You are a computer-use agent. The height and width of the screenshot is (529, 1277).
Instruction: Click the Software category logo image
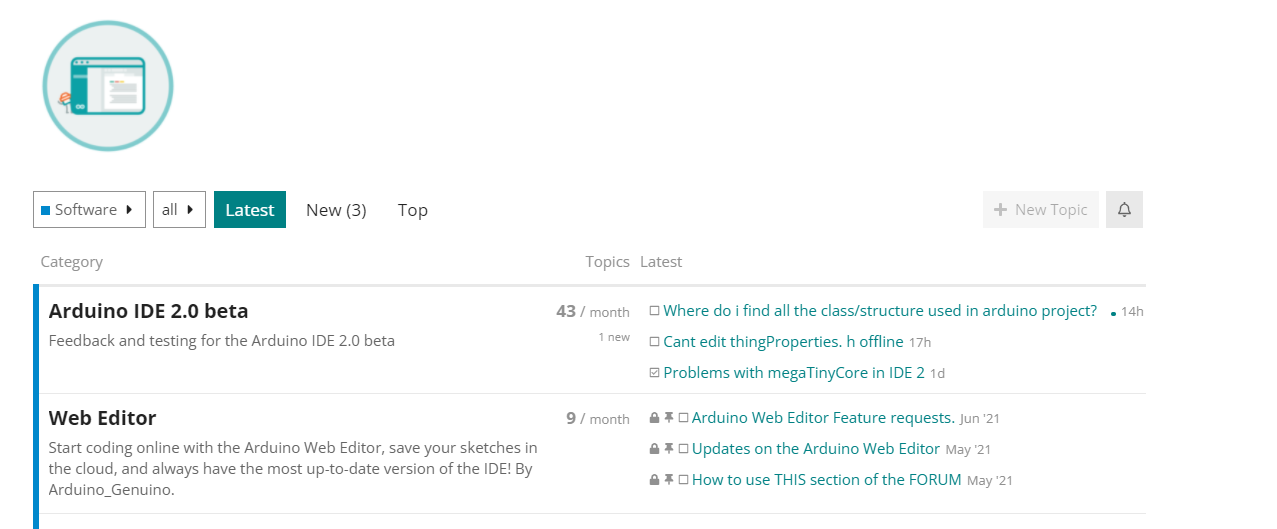pos(108,86)
